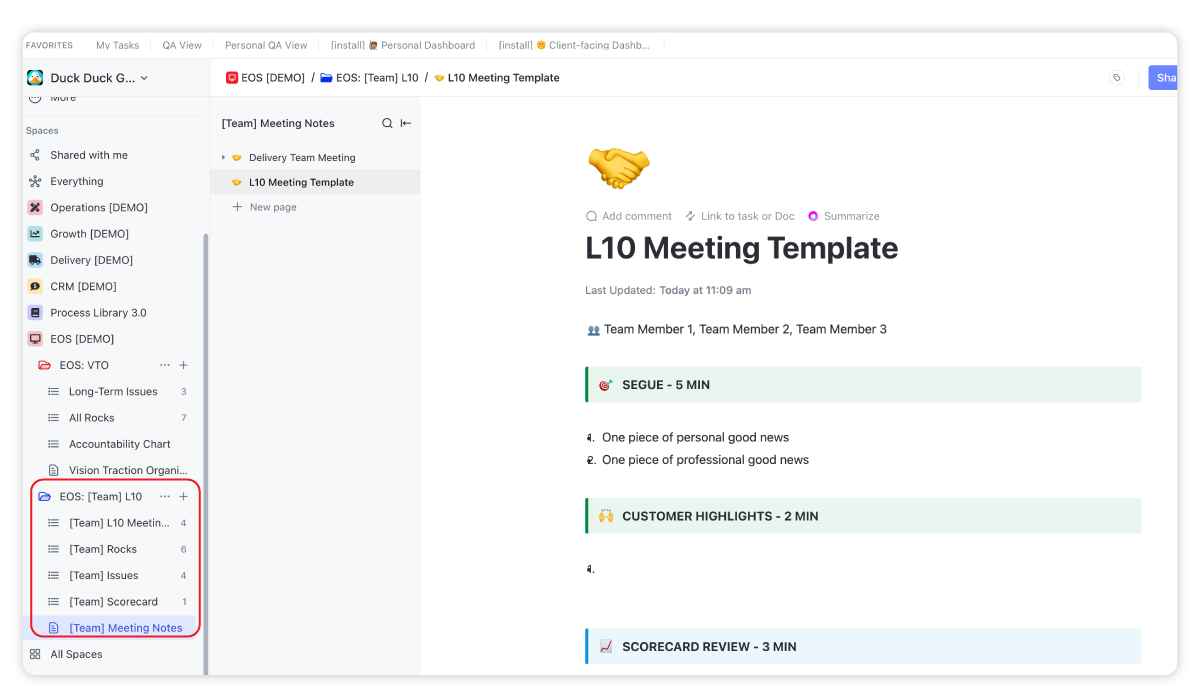The height and width of the screenshot is (700, 1200).
Task: Open ellipsis menu for EOS: [Team] L10
Action: click(165, 497)
